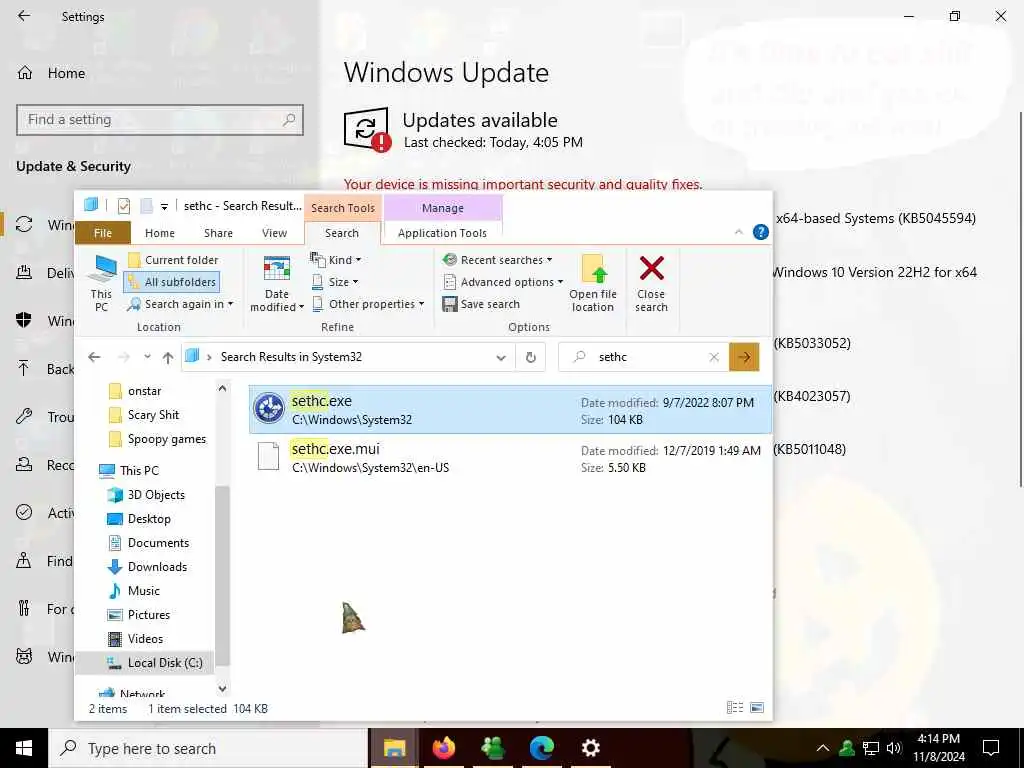This screenshot has height=768, width=1024.
Task: Click the sethc search box
Action: point(643,357)
